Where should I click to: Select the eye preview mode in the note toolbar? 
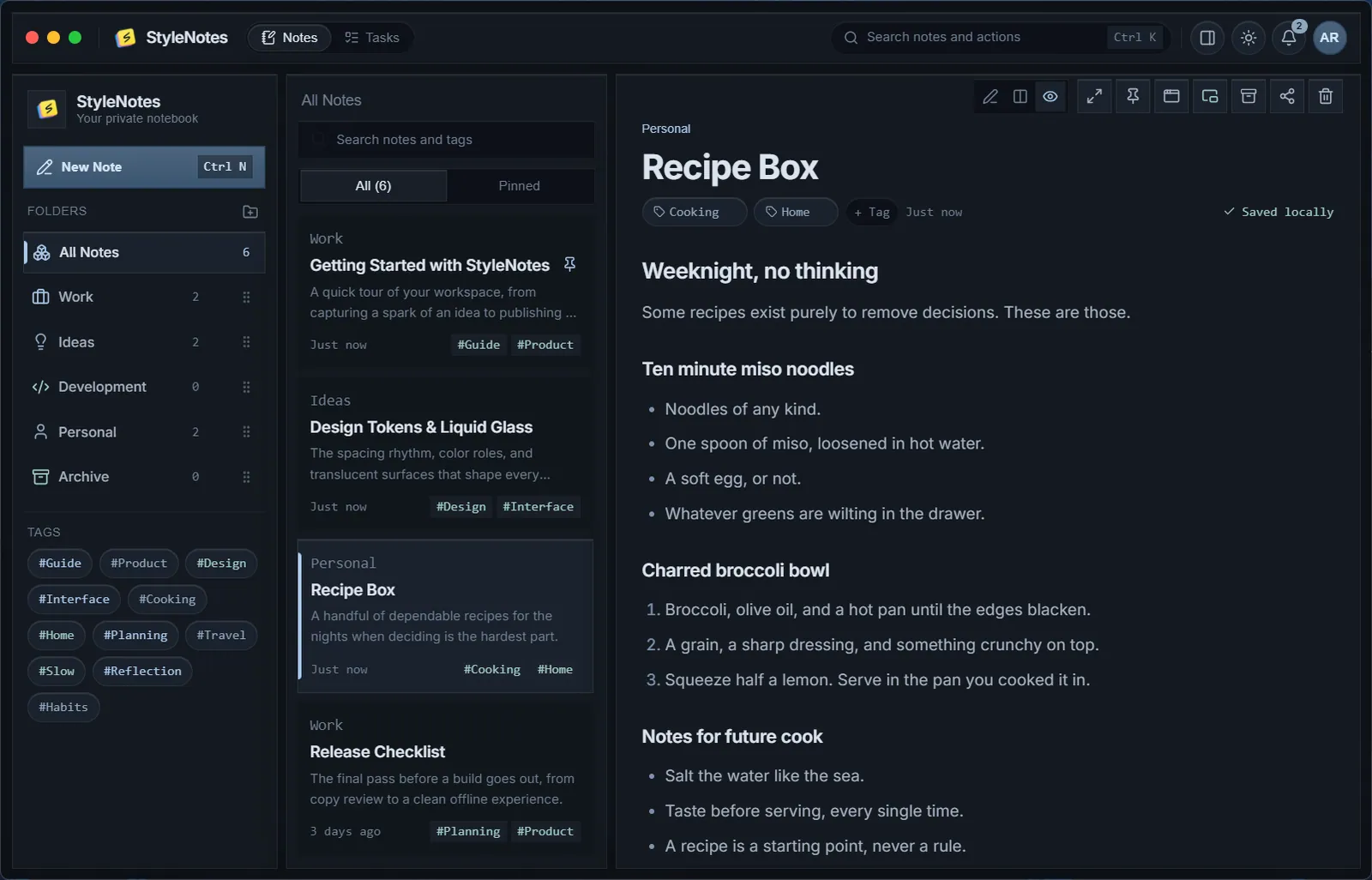tap(1050, 97)
